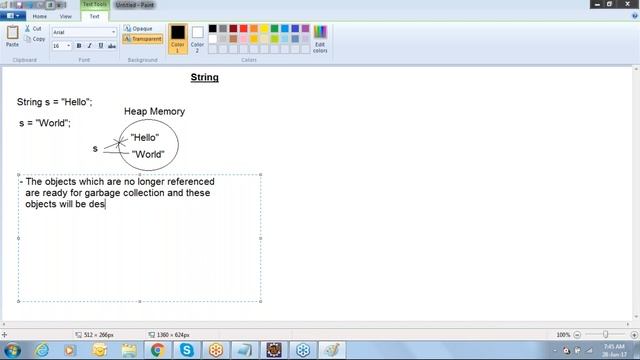640x360 pixels.
Task: Select Opaque background option
Action: [138, 29]
